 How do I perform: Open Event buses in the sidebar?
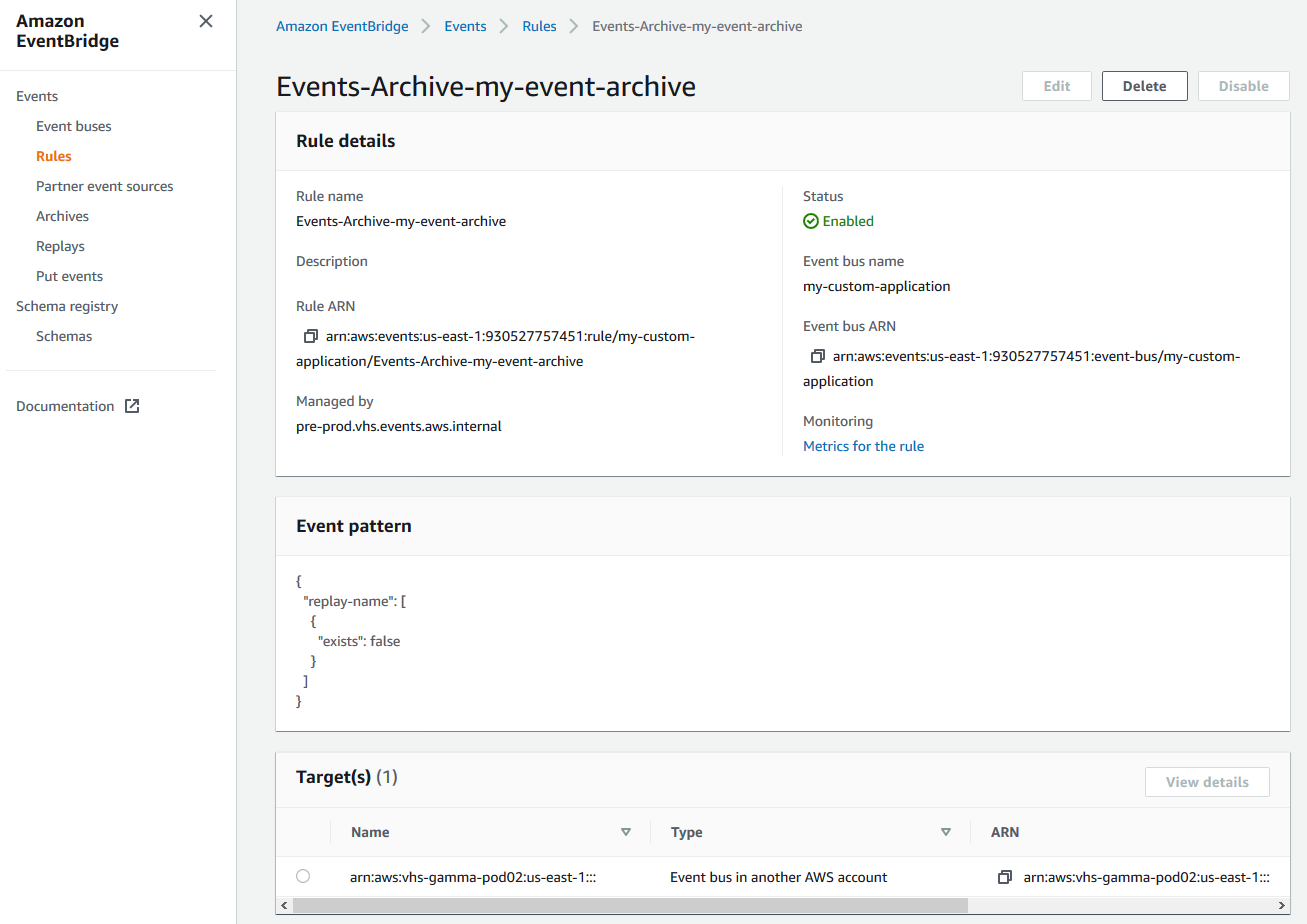[74, 126]
